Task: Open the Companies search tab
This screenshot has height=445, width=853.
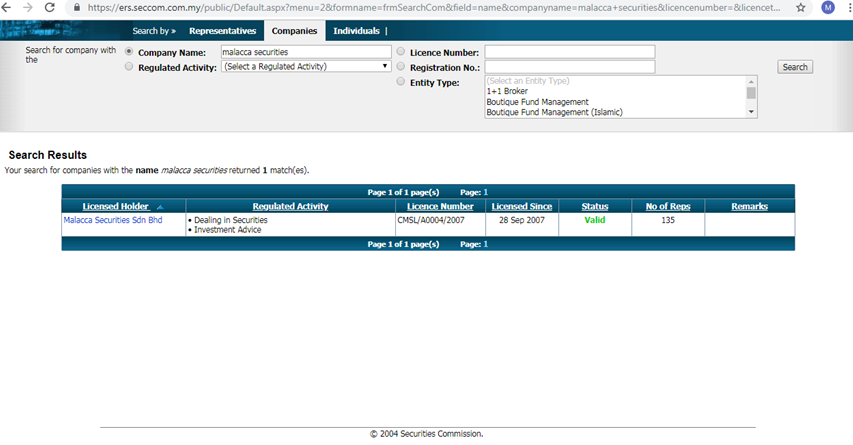Action: click(294, 31)
